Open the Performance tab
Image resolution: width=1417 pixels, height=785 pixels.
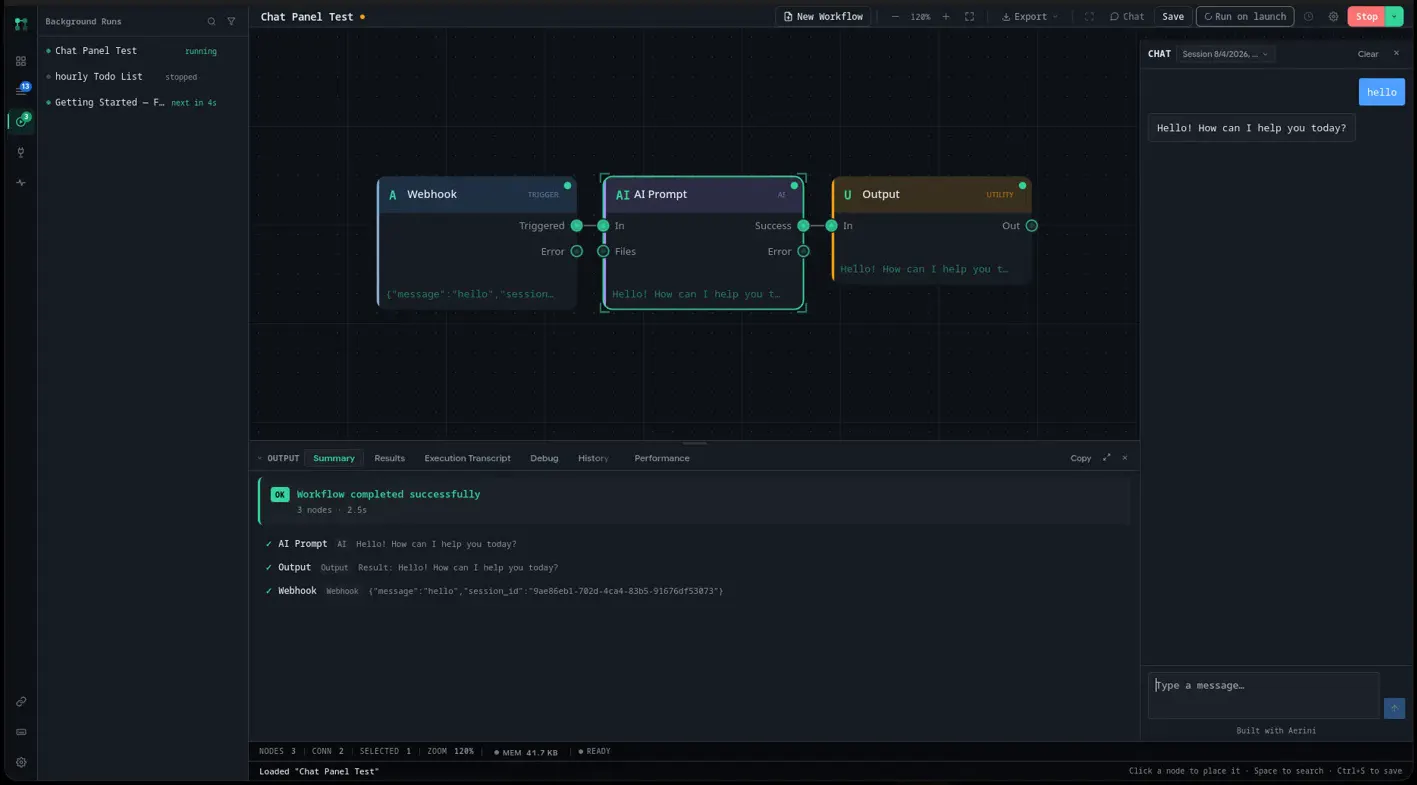point(662,458)
